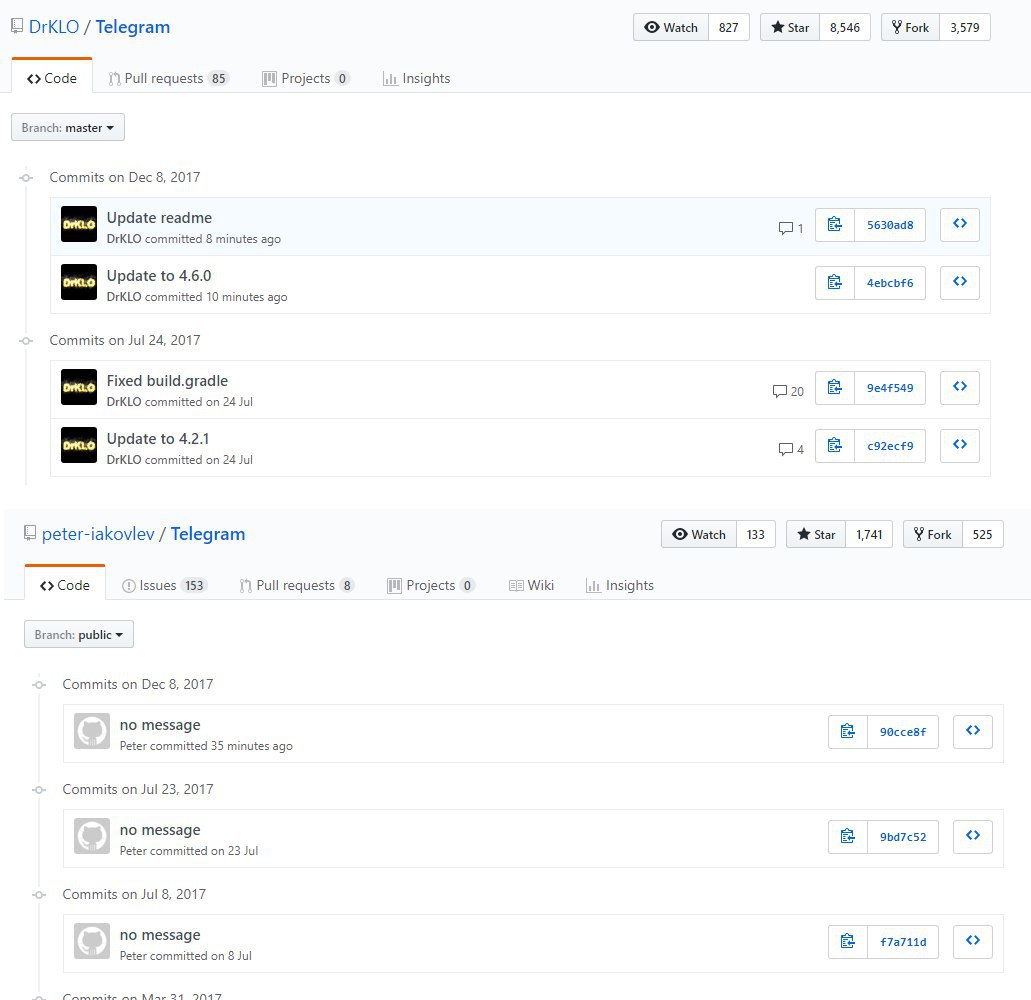Copy SHA for commit 5630ad8
The image size is (1031, 1000).
click(x=834, y=225)
